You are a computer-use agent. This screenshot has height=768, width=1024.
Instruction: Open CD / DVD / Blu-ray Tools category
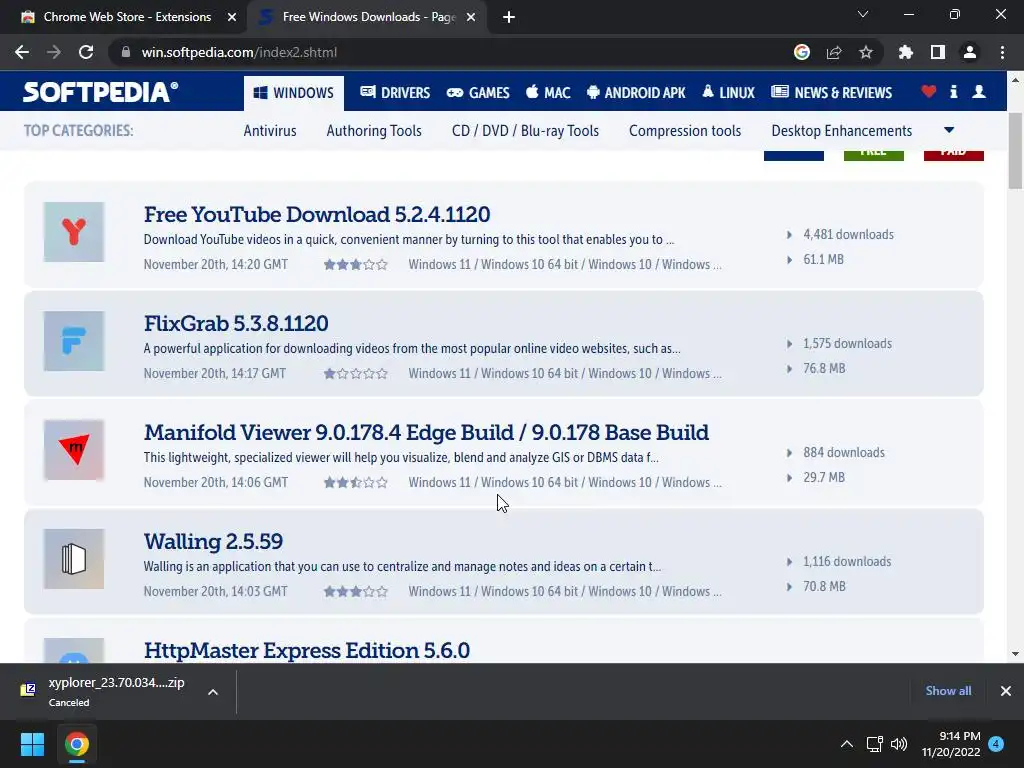[x=525, y=131]
